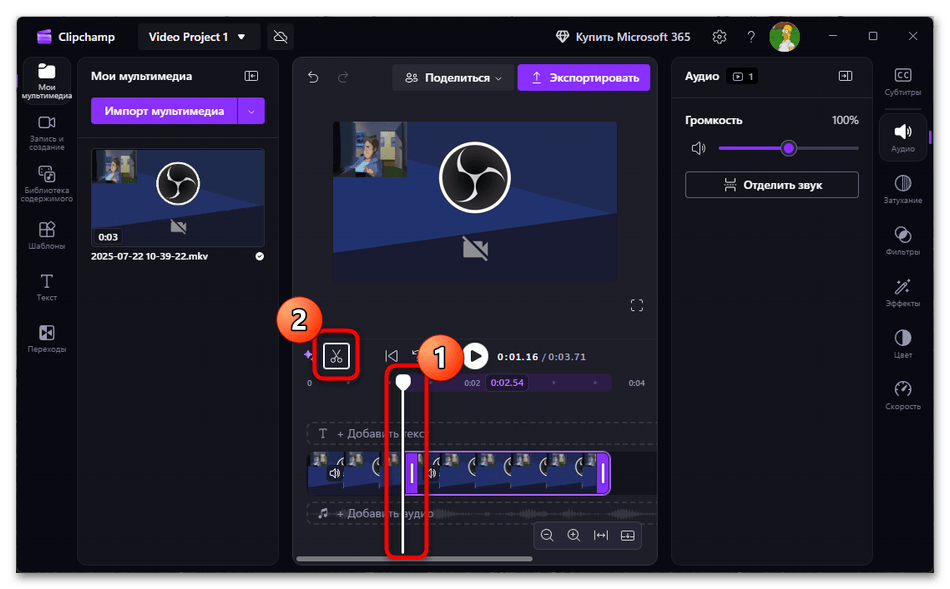Select 2025-07-22 10-39-22.mkv media thumbnail
950x589 pixels.
point(178,198)
